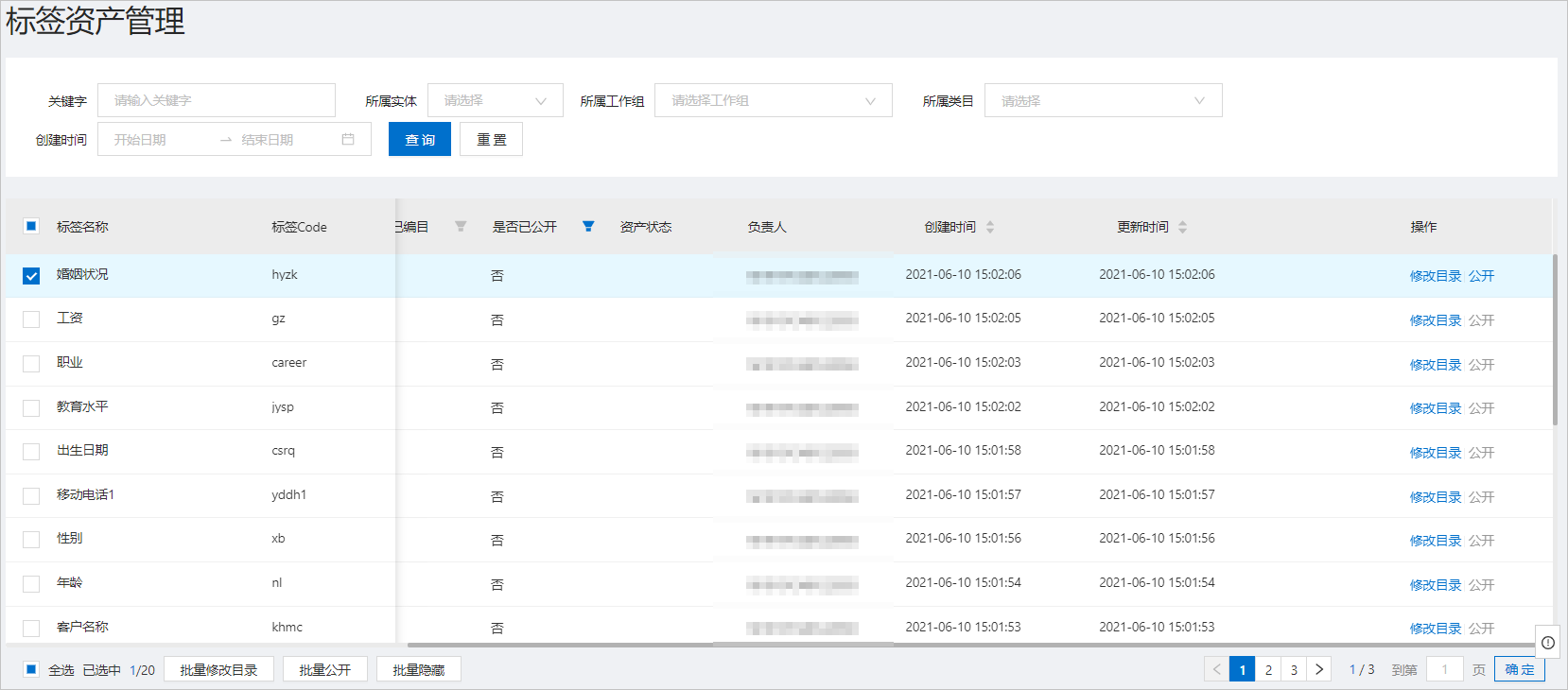The height and width of the screenshot is (690, 1568).
Task: Click 修改目录 link in 出生日期 row
Action: pos(1436,453)
